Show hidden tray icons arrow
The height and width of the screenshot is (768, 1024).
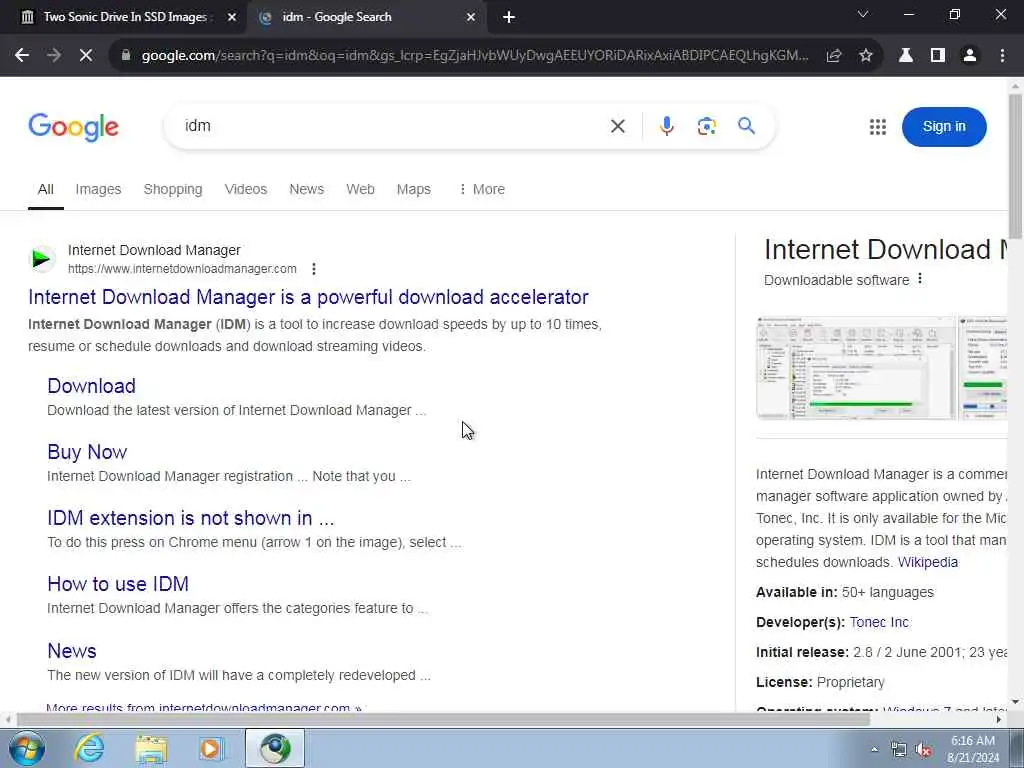[874, 749]
